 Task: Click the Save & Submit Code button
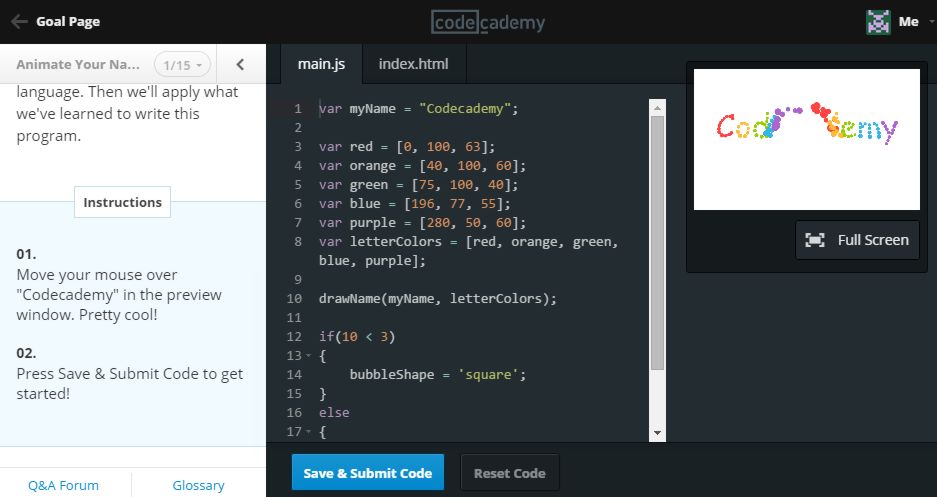[368, 473]
